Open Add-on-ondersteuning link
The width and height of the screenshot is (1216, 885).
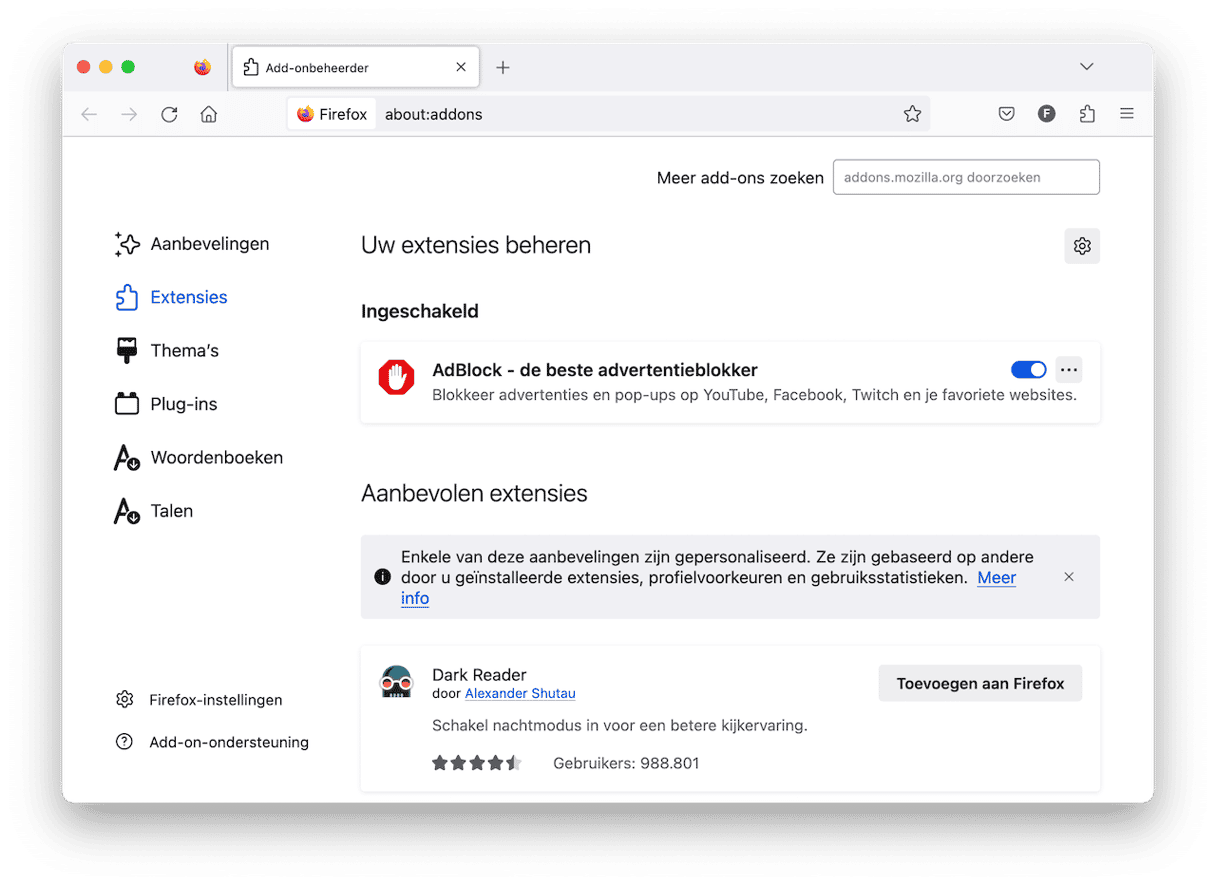point(212,742)
